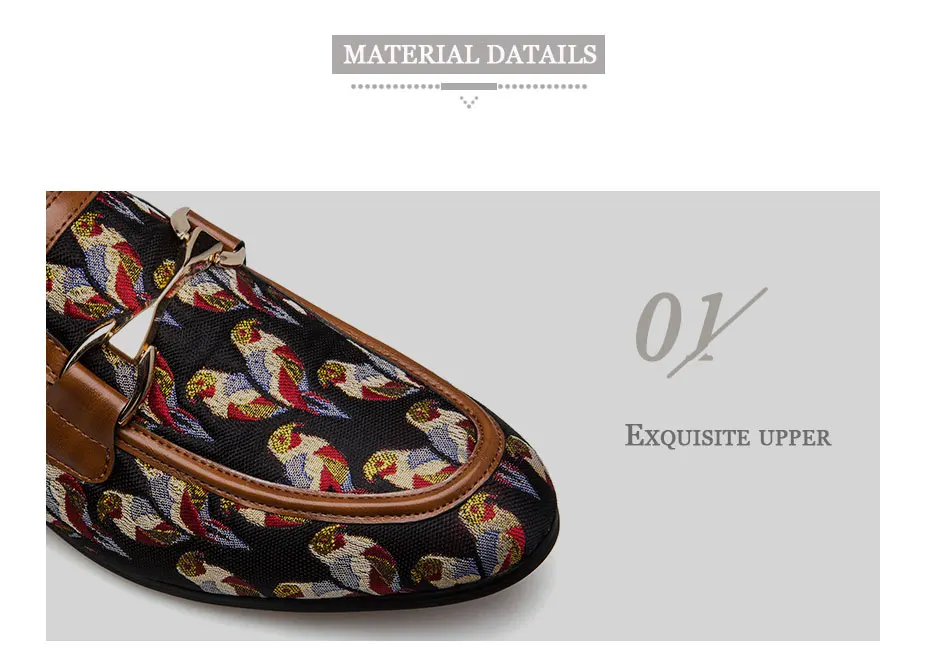Click the right dotted line of divider
This screenshot has height=668, width=930.
click(542, 87)
